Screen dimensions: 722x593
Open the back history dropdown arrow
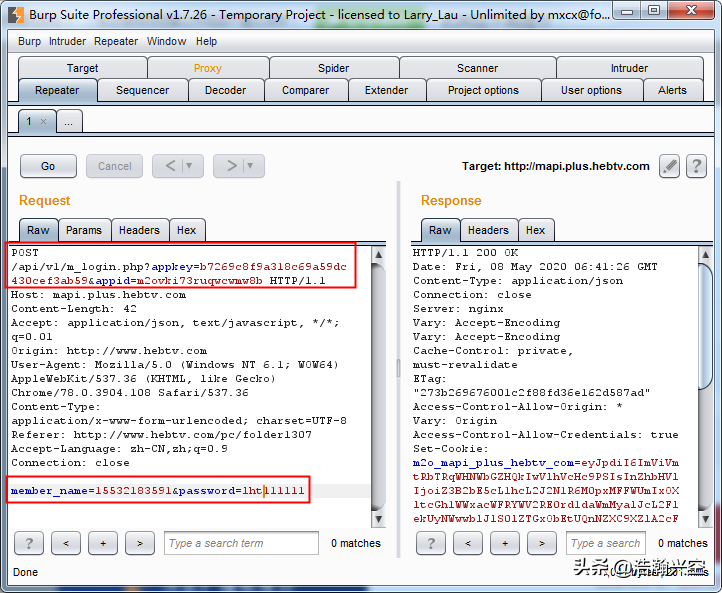pyautogui.click(x=189, y=166)
